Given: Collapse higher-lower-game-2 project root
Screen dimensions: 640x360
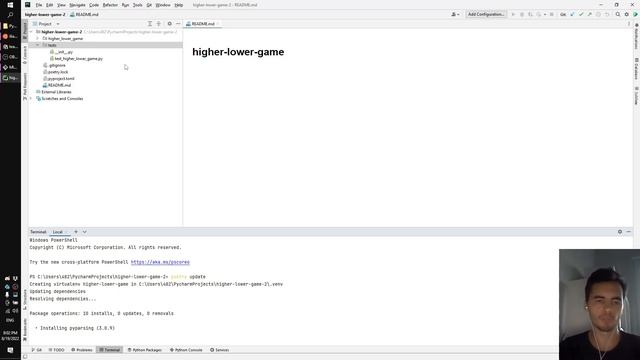Looking at the screenshot, I should pos(31,32).
